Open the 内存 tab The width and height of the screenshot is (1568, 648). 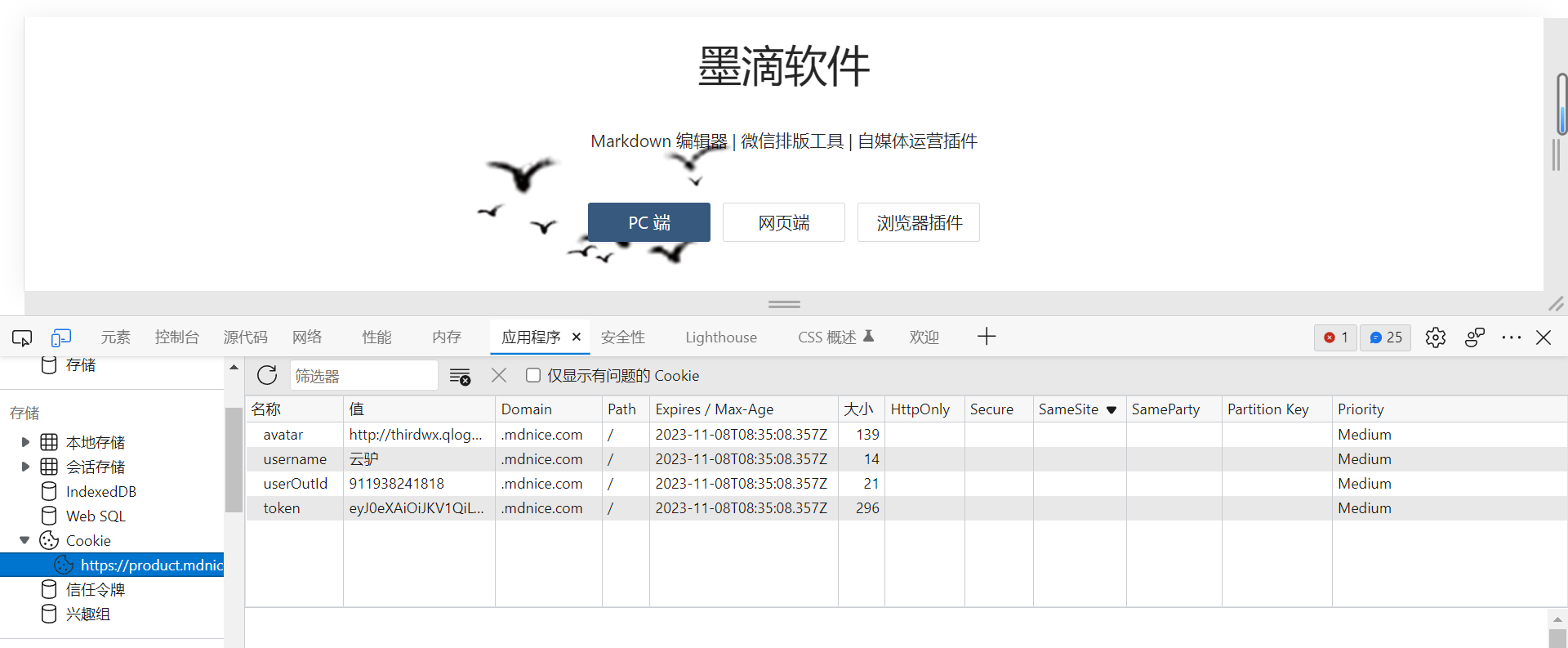pos(447,337)
